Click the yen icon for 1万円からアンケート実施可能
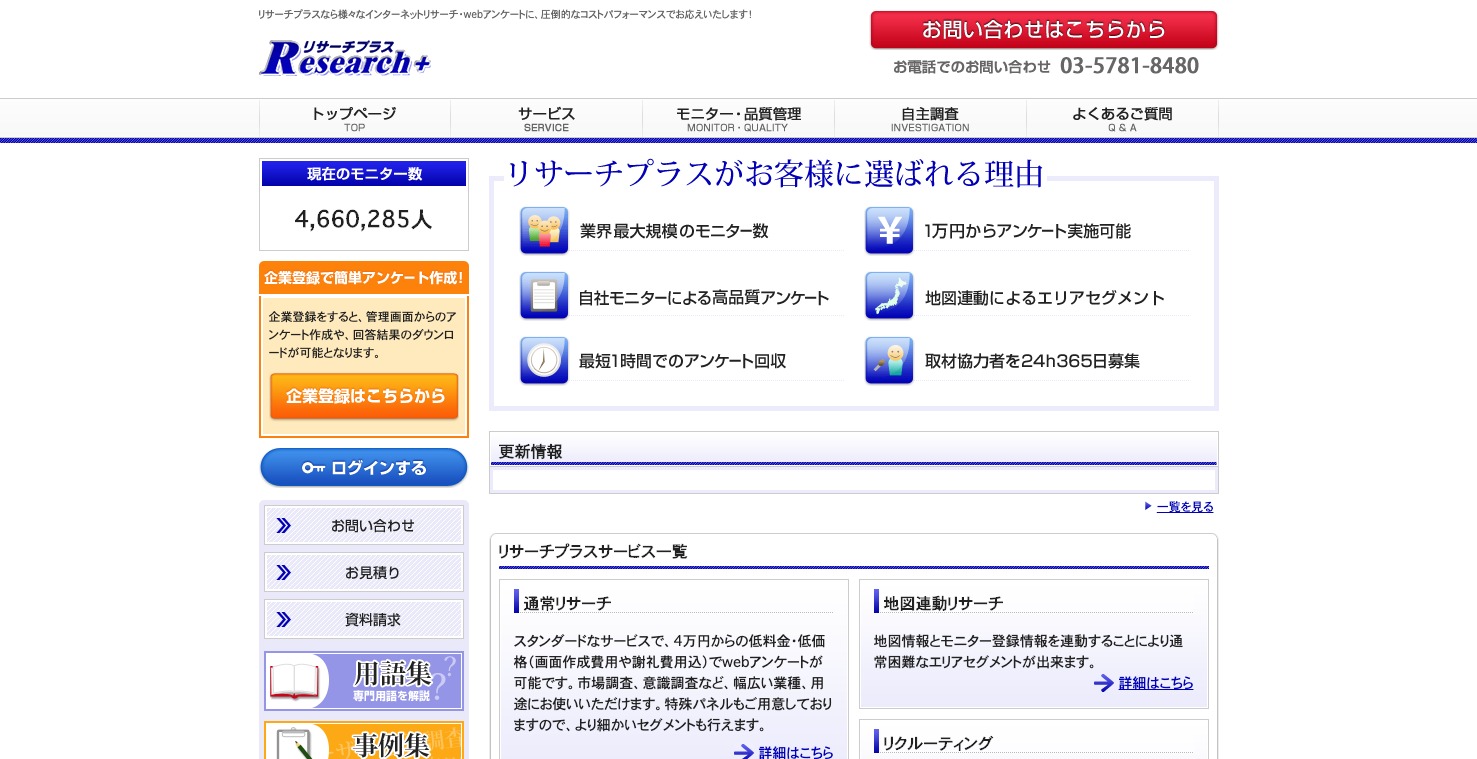The image size is (1477, 759). click(889, 231)
